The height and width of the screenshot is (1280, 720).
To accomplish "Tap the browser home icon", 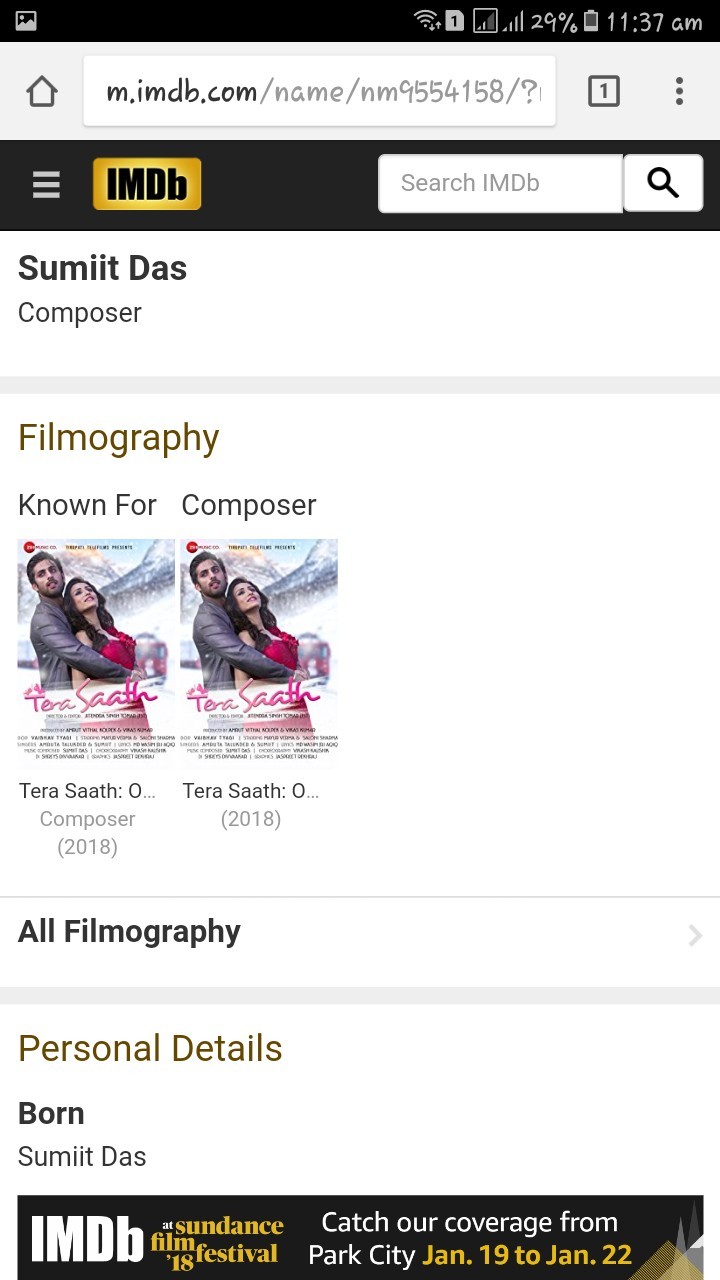I will coord(42,92).
